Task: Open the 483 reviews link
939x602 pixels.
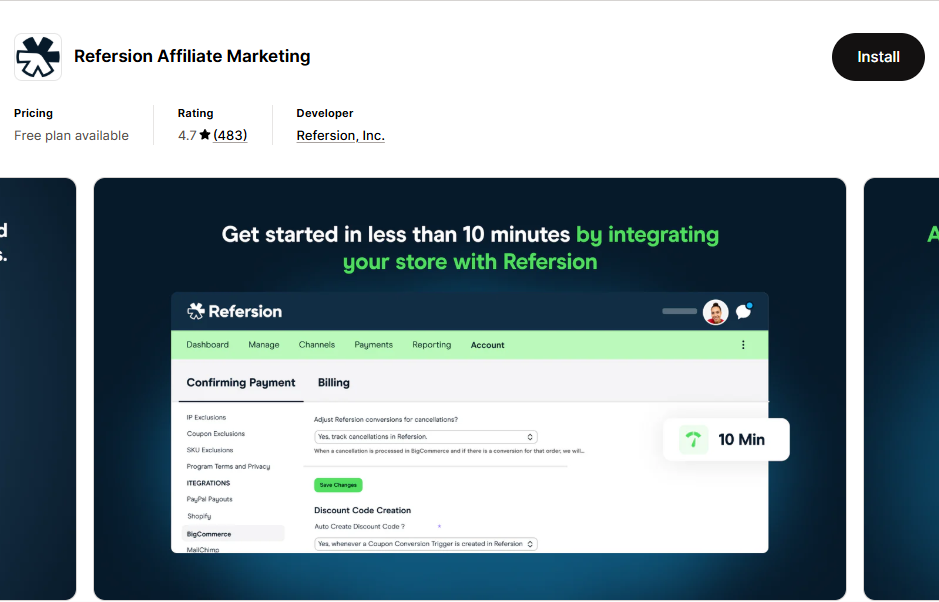Action: pos(230,135)
